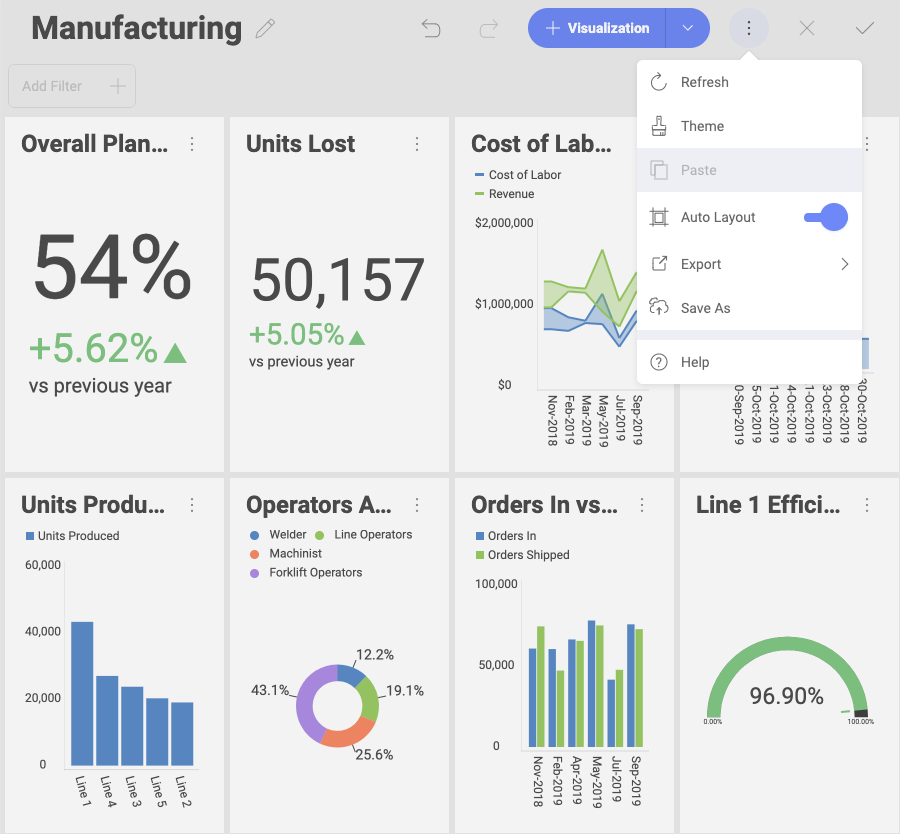
Task: Open Units Produced card options menu
Action: (192, 506)
